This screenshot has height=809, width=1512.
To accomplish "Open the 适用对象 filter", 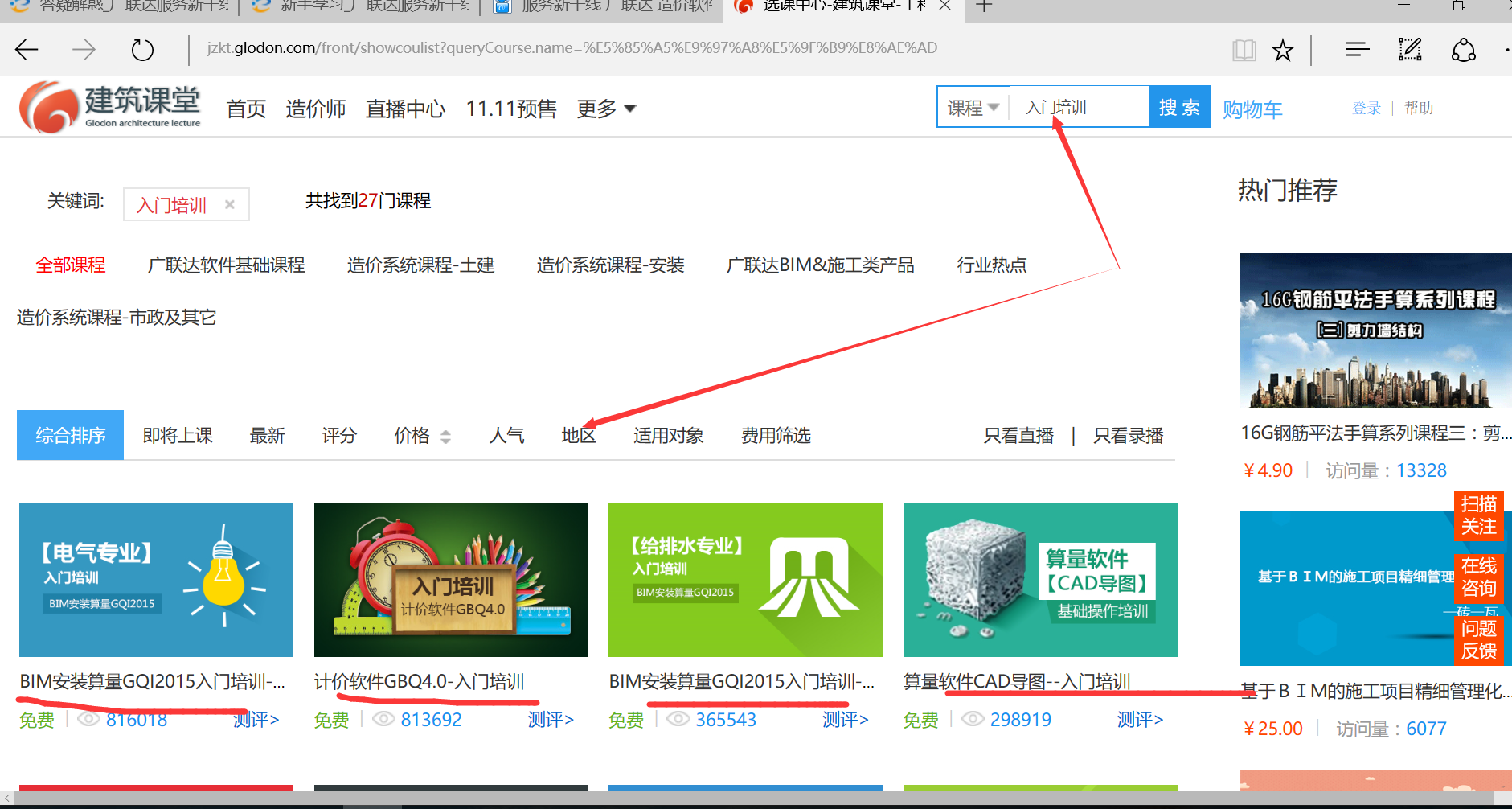I will (668, 436).
